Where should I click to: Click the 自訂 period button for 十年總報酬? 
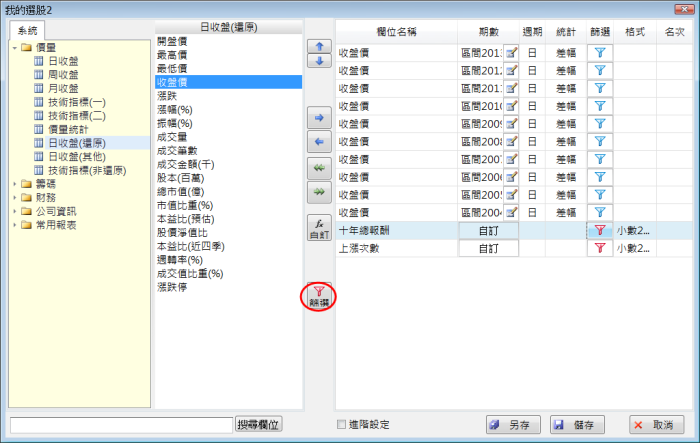(488, 231)
